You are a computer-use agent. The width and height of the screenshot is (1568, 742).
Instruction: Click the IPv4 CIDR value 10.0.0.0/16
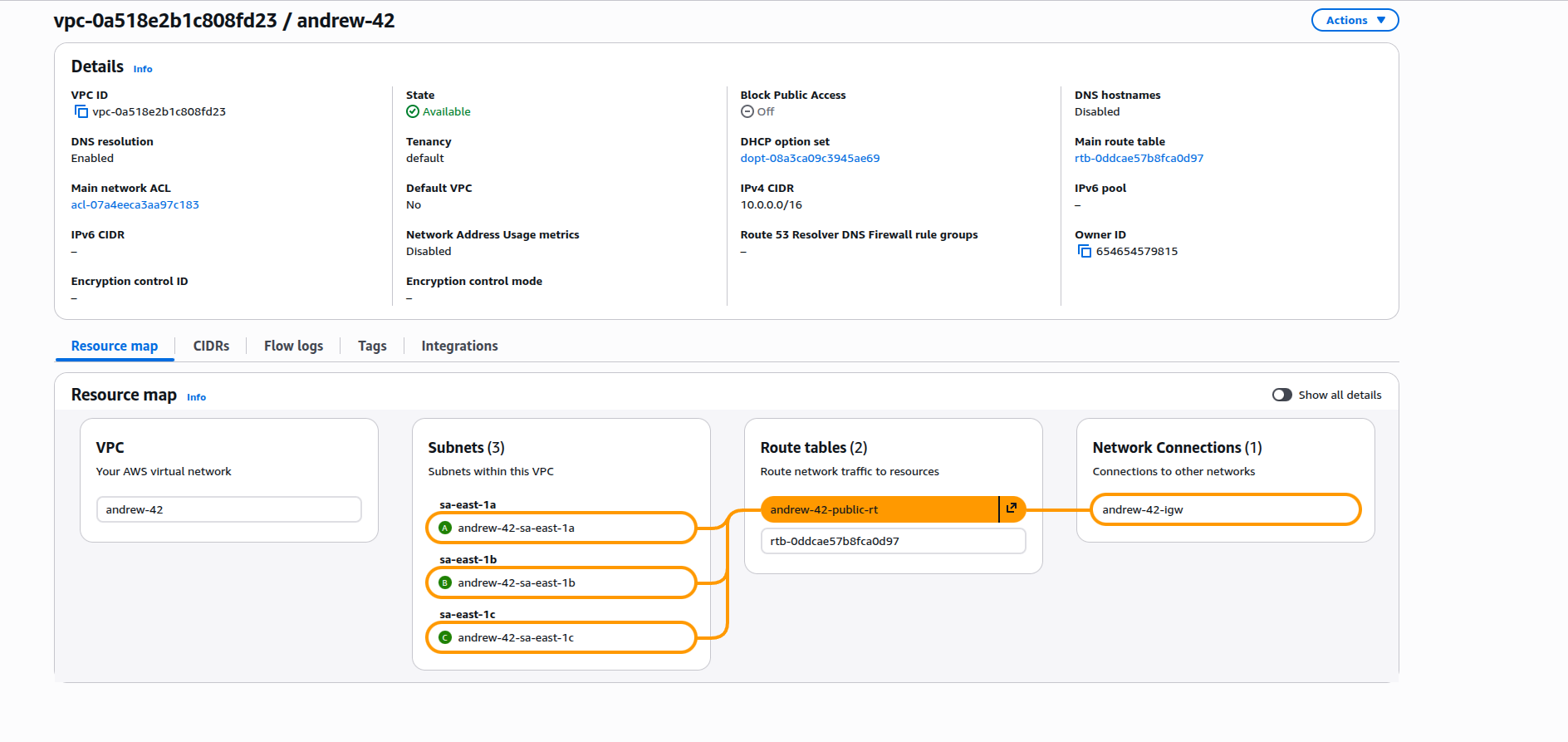coord(772,204)
